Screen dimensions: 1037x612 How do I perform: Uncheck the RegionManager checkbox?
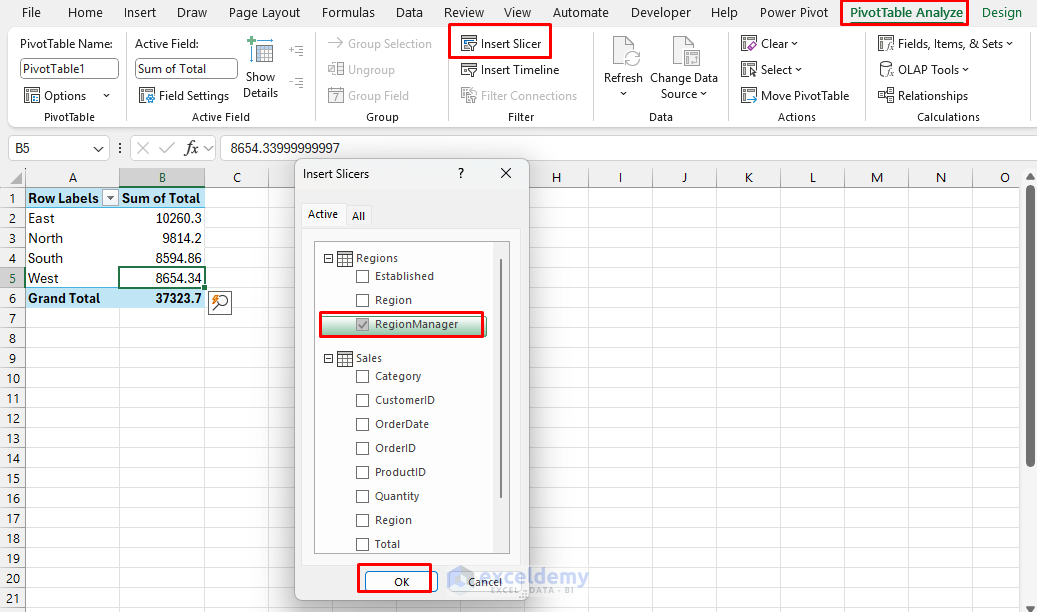coord(362,324)
